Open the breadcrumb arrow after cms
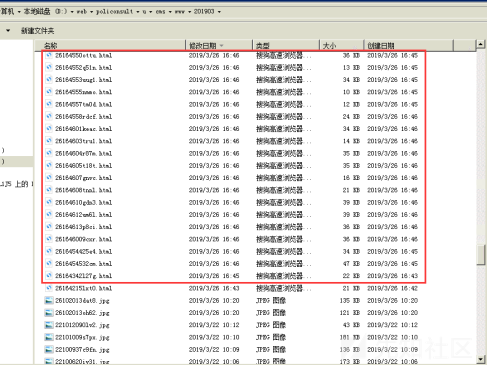This screenshot has height=366, width=488. coord(170,12)
